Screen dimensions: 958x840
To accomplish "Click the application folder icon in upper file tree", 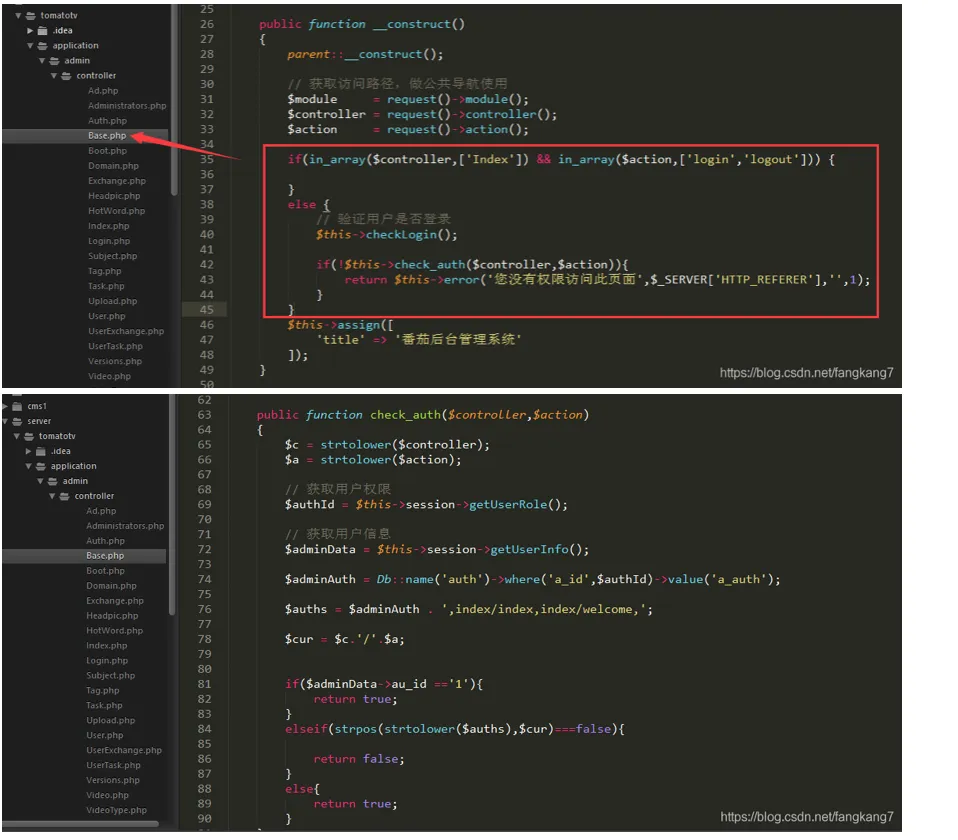I will [42, 46].
